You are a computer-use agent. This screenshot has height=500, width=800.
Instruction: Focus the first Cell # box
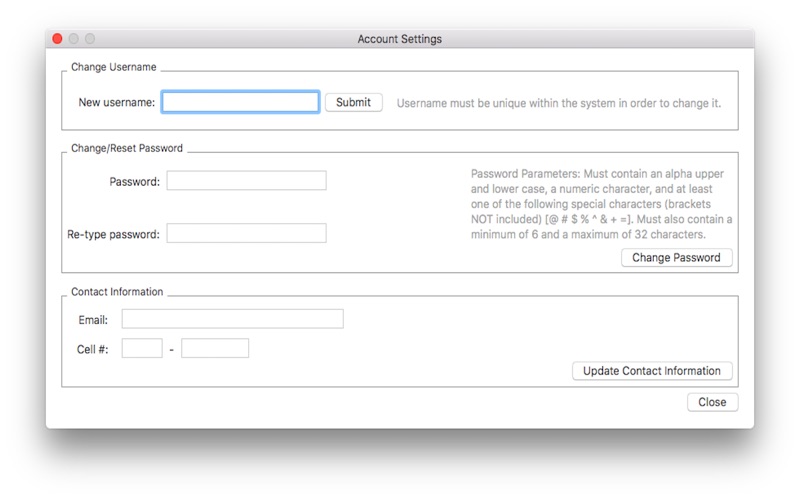[x=142, y=348]
